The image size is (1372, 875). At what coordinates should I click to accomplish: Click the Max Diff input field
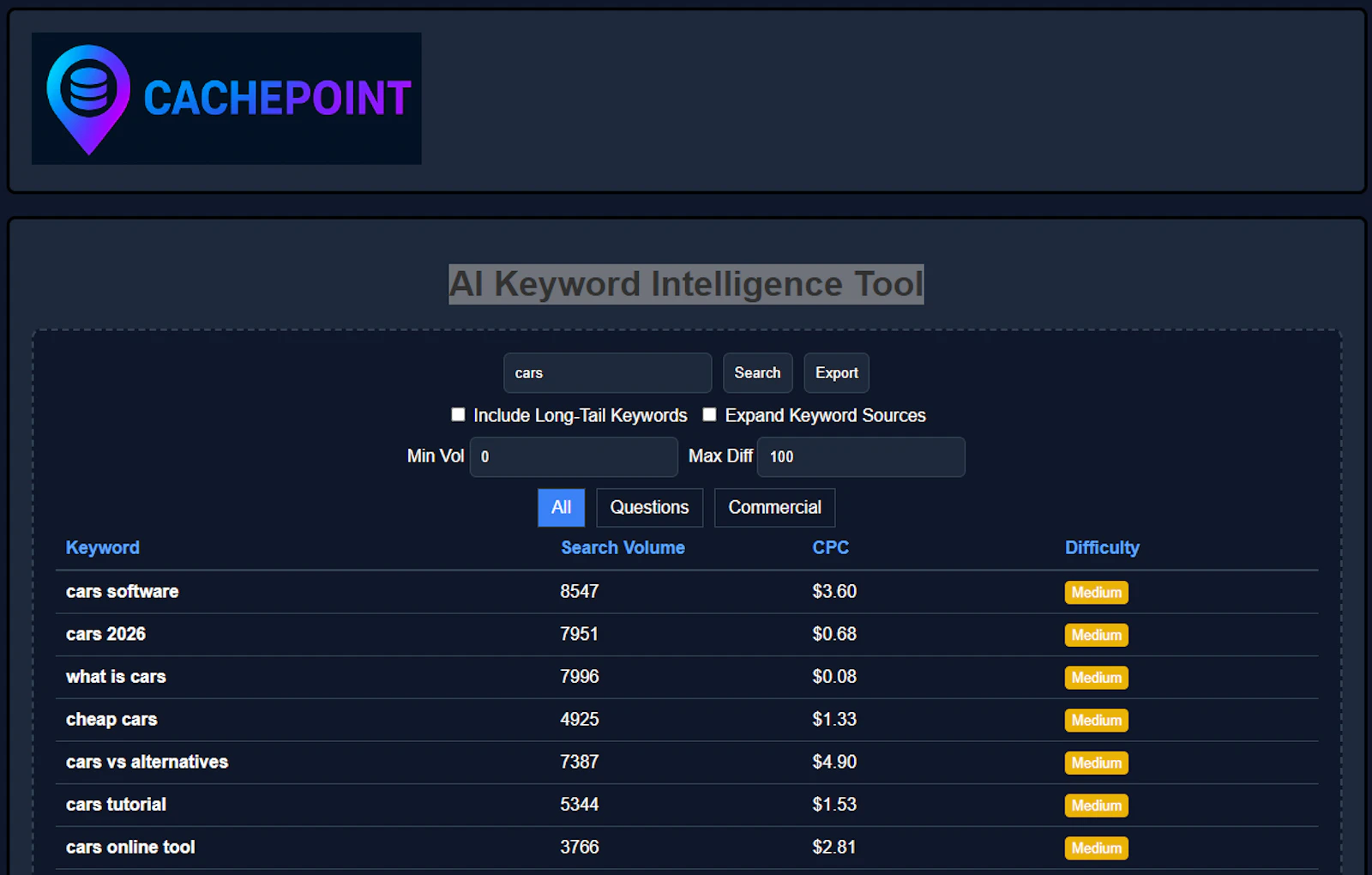(861, 456)
